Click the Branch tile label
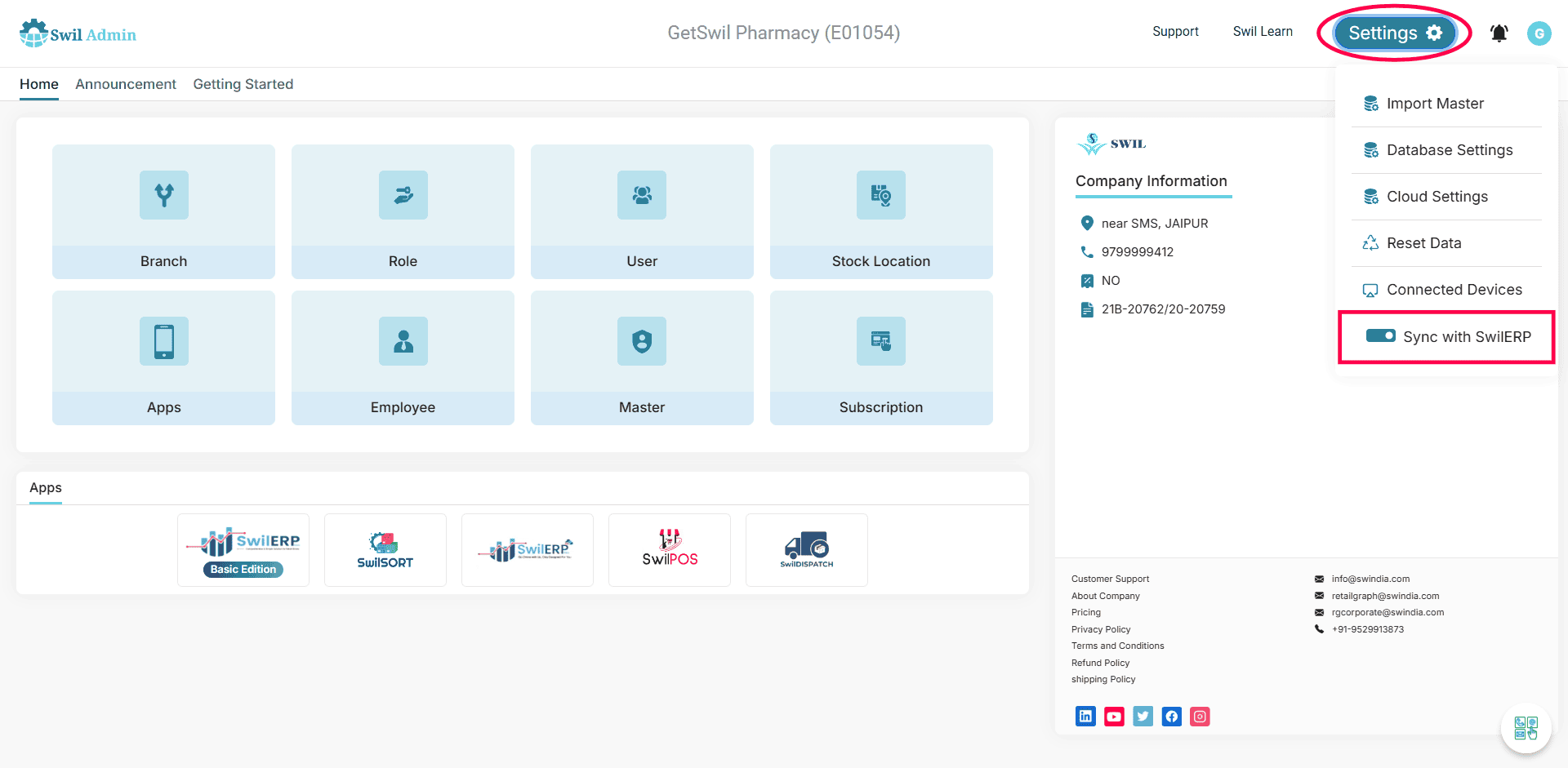 [164, 261]
